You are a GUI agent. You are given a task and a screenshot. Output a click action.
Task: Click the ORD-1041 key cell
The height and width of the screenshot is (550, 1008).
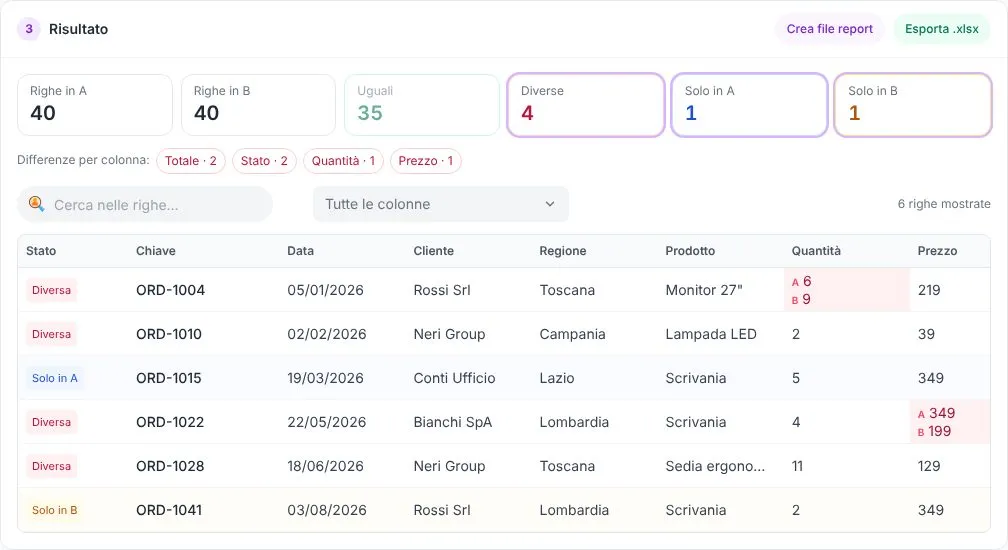[169, 510]
